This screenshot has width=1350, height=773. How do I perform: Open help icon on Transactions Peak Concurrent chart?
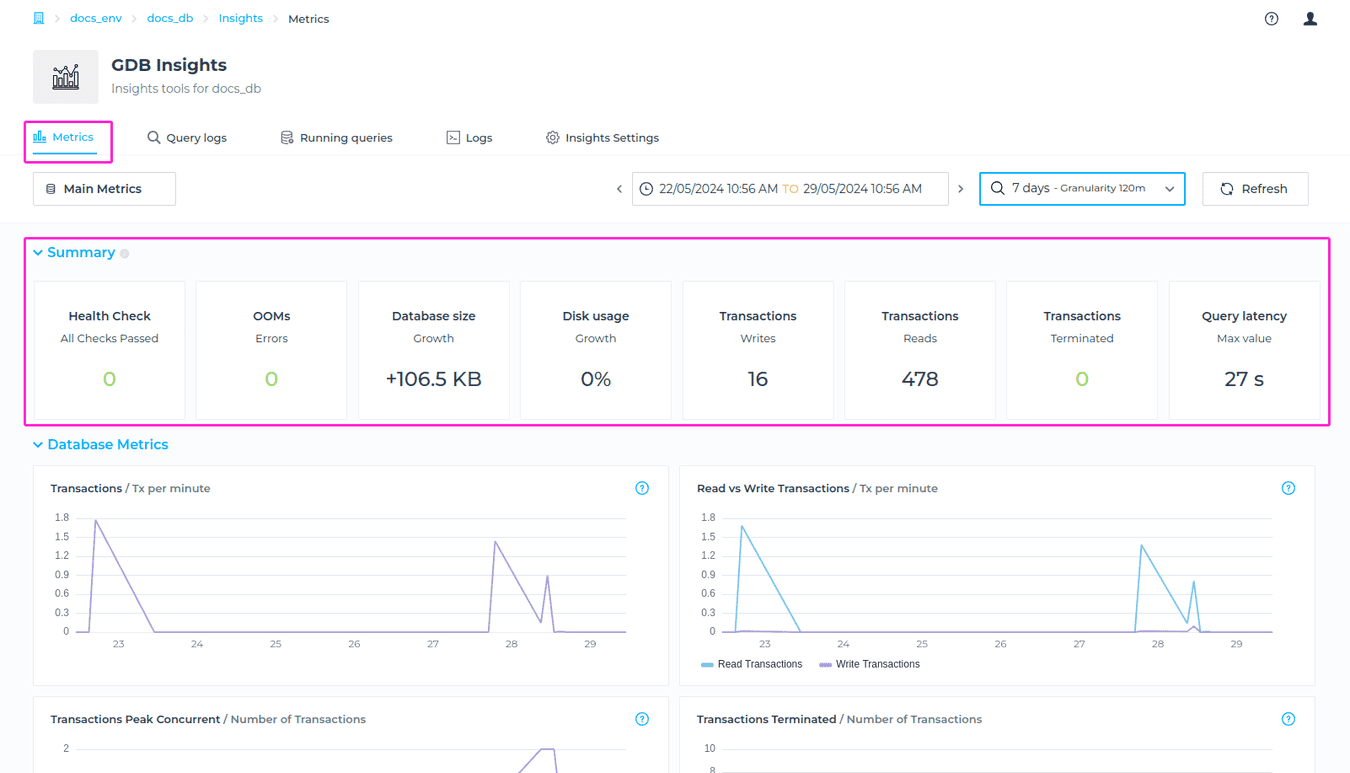[642, 718]
